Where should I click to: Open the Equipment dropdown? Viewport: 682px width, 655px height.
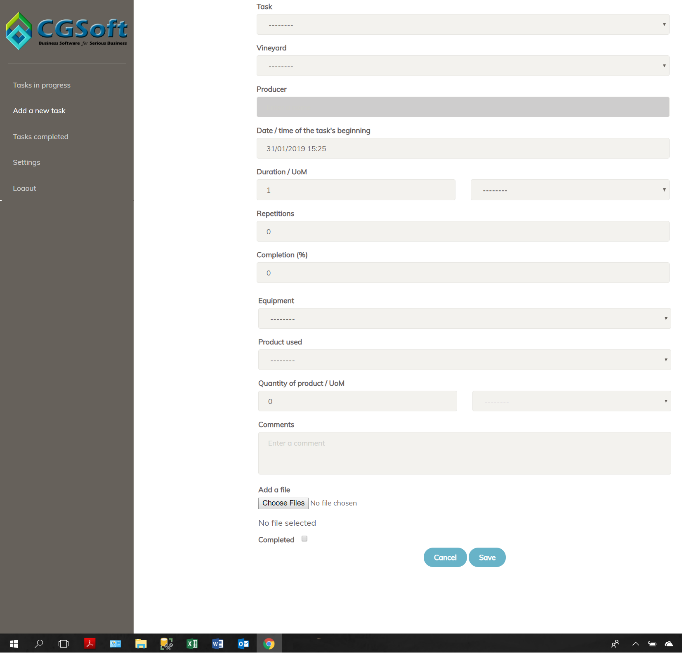[464, 319]
